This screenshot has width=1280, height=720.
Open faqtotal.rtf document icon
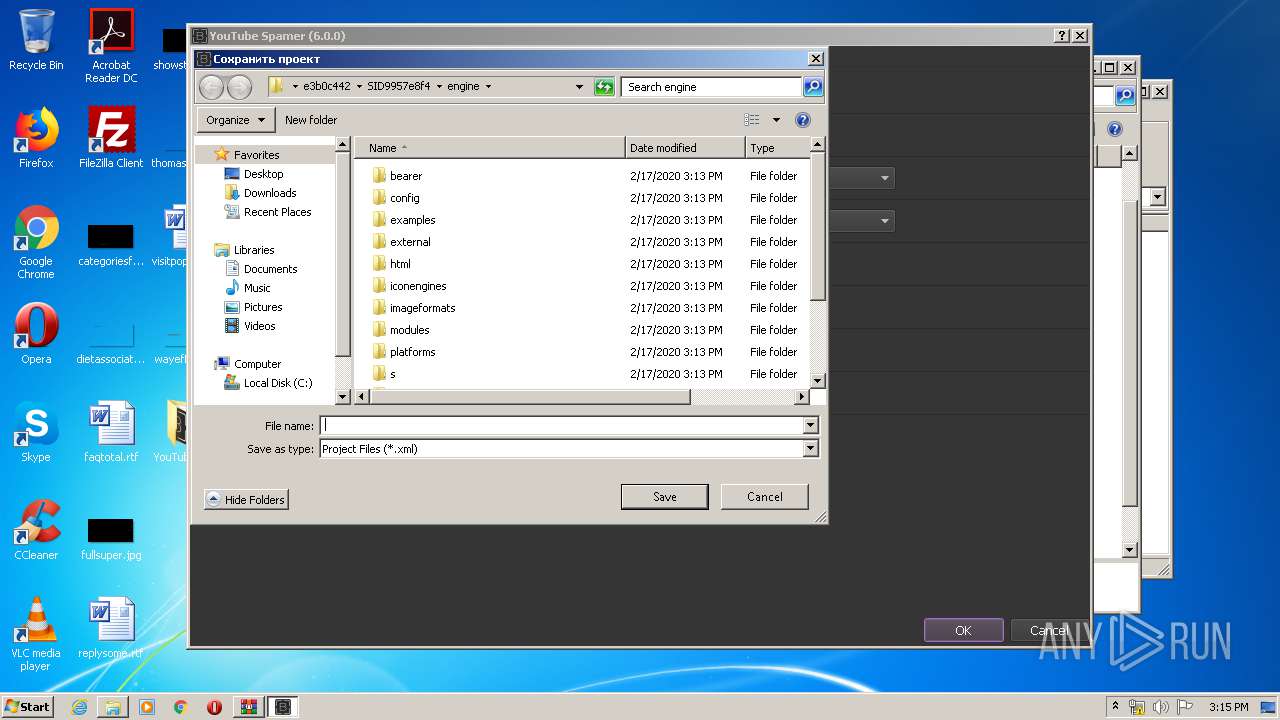tap(111, 431)
